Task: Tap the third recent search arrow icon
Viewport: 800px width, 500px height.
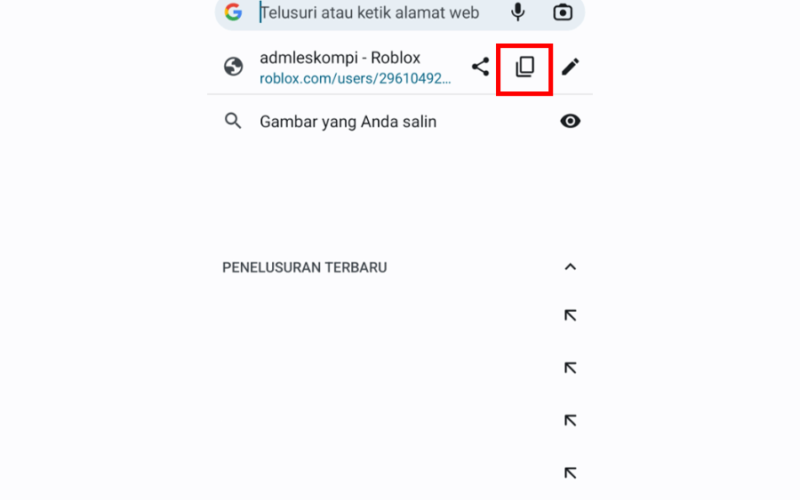Action: click(570, 420)
